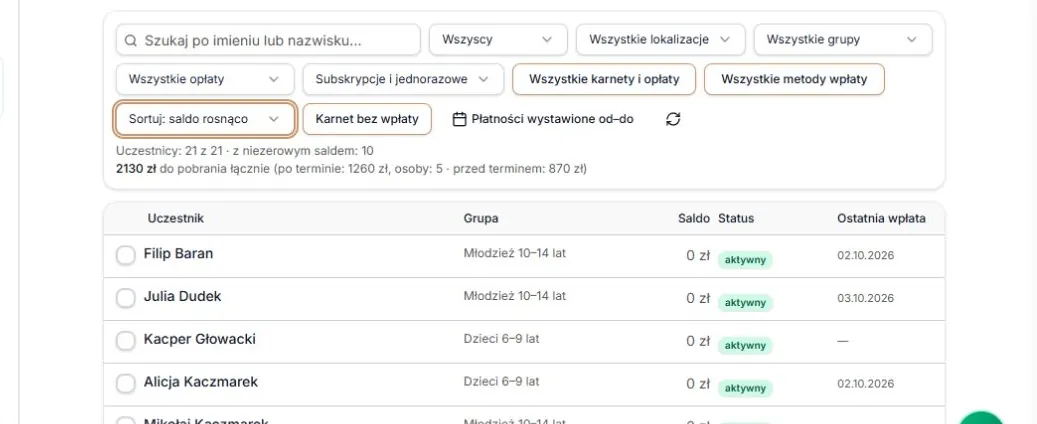
Task: Tick the Julia Dudek checkbox
Action: (126, 298)
